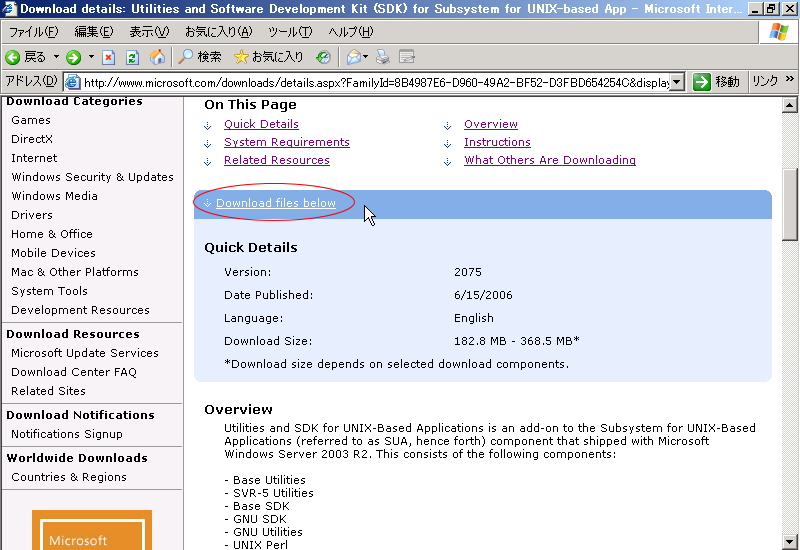Image resolution: width=800 pixels, height=550 pixels.
Task: Go forward with the green Forward arrow
Action: (73, 57)
